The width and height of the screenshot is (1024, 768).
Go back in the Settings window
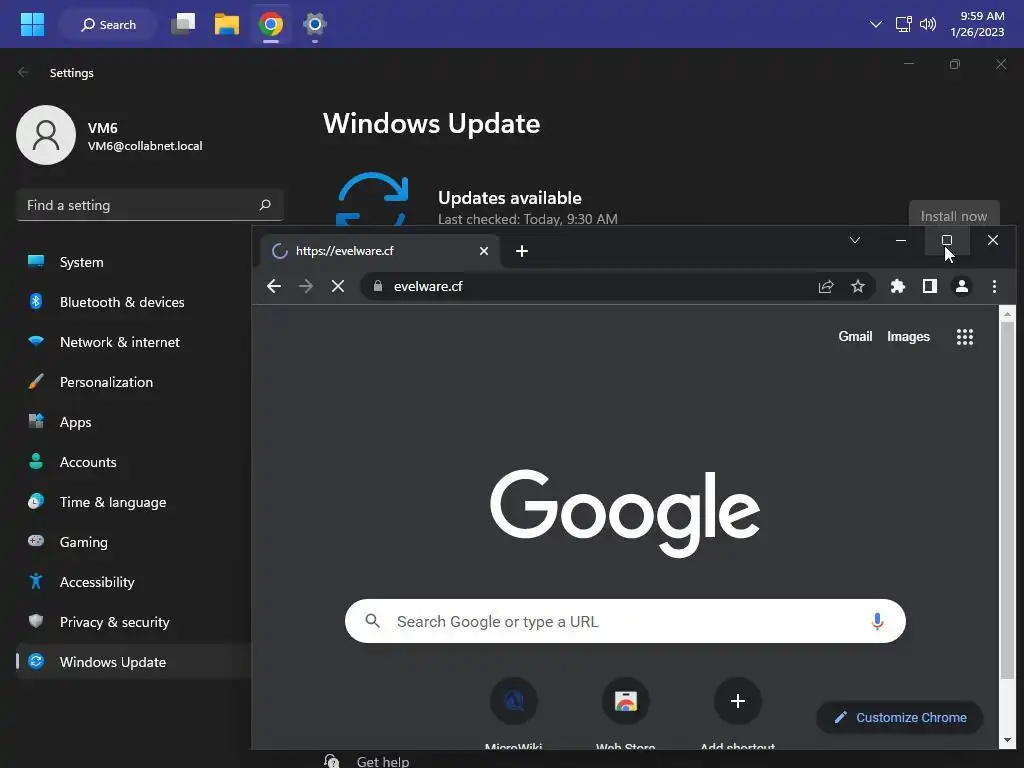tap(24, 72)
